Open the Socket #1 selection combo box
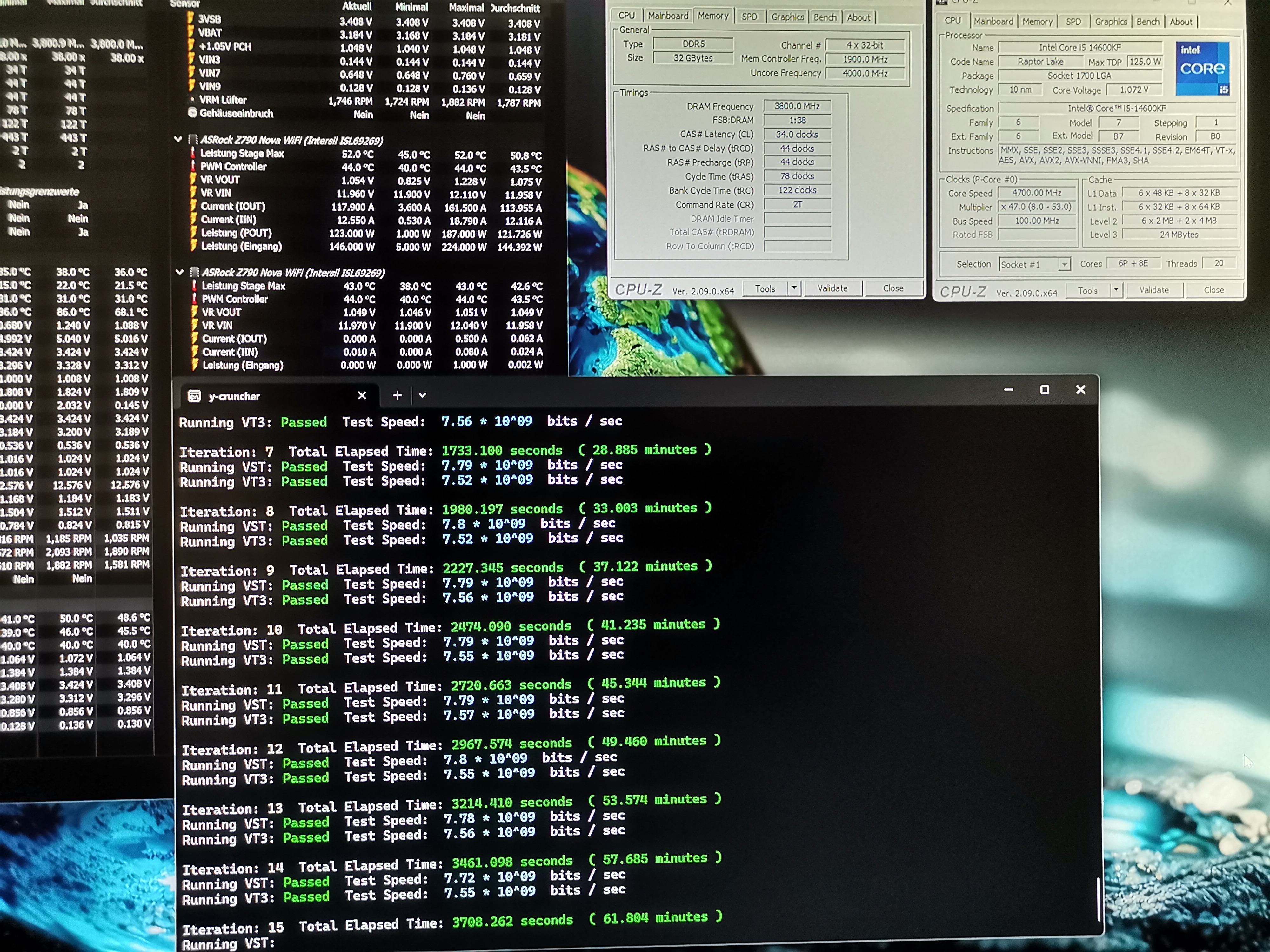The width and height of the screenshot is (1270, 952). click(1035, 264)
